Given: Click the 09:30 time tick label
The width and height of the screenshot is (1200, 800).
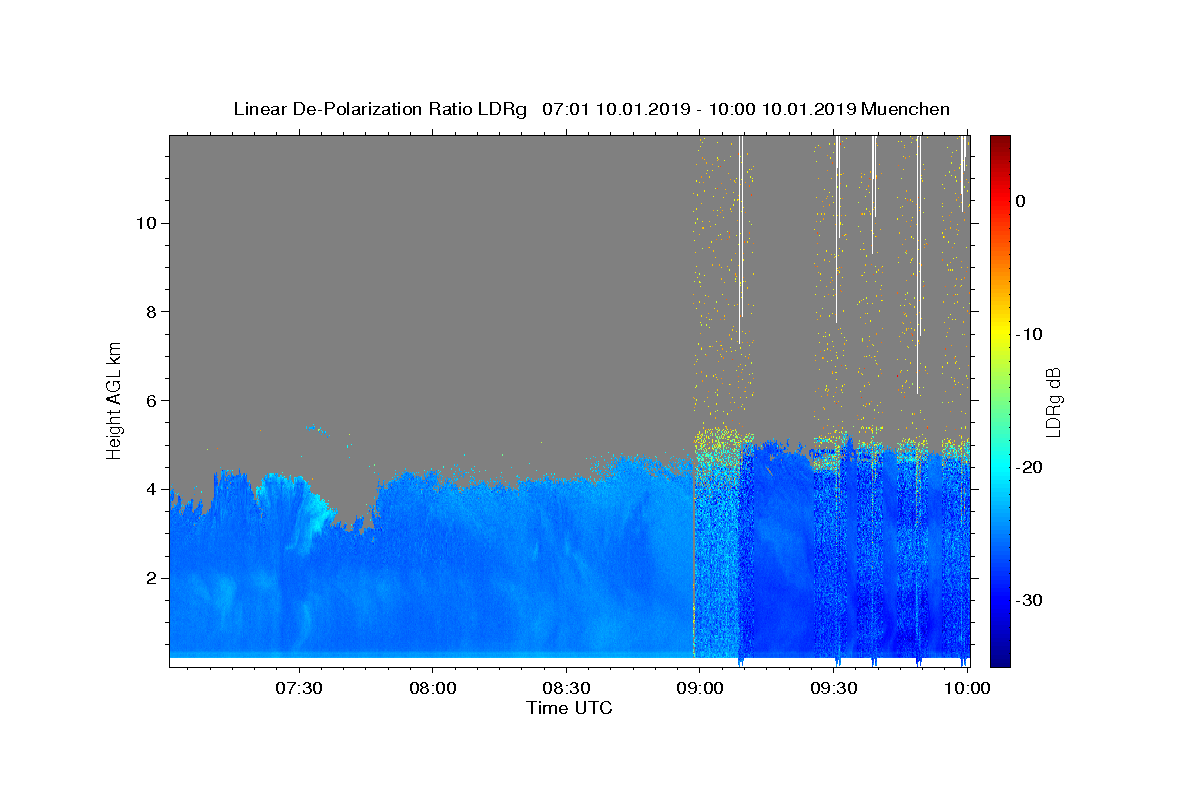Looking at the screenshot, I should click(x=835, y=688).
